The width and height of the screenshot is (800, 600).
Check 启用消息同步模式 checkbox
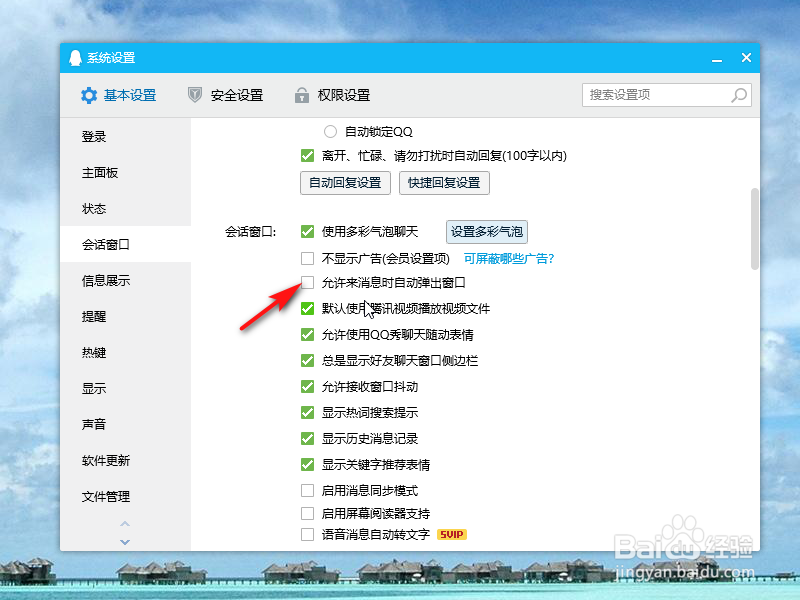tap(307, 490)
